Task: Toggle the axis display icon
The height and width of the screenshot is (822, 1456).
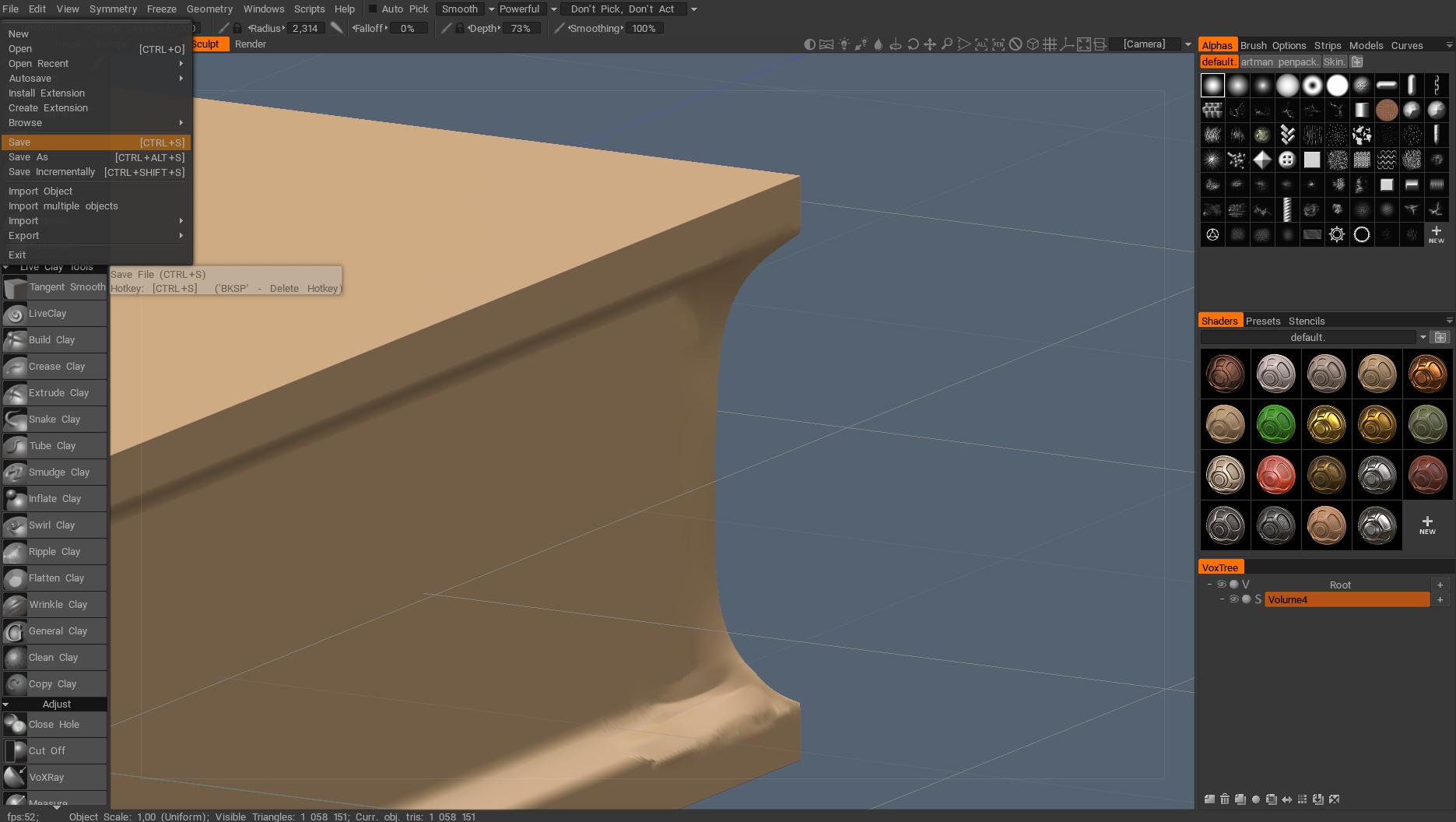Action: 1067,44
